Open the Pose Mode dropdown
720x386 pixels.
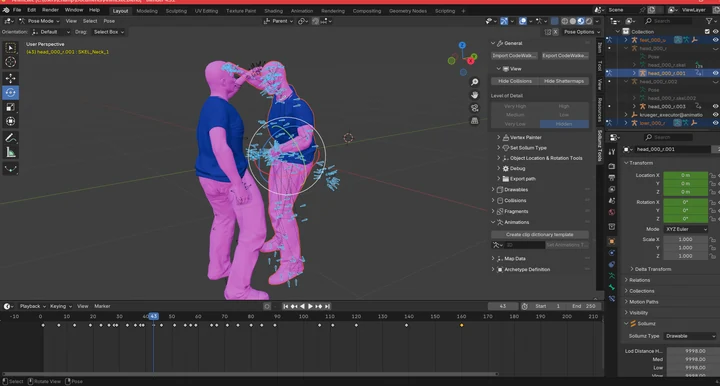39,21
